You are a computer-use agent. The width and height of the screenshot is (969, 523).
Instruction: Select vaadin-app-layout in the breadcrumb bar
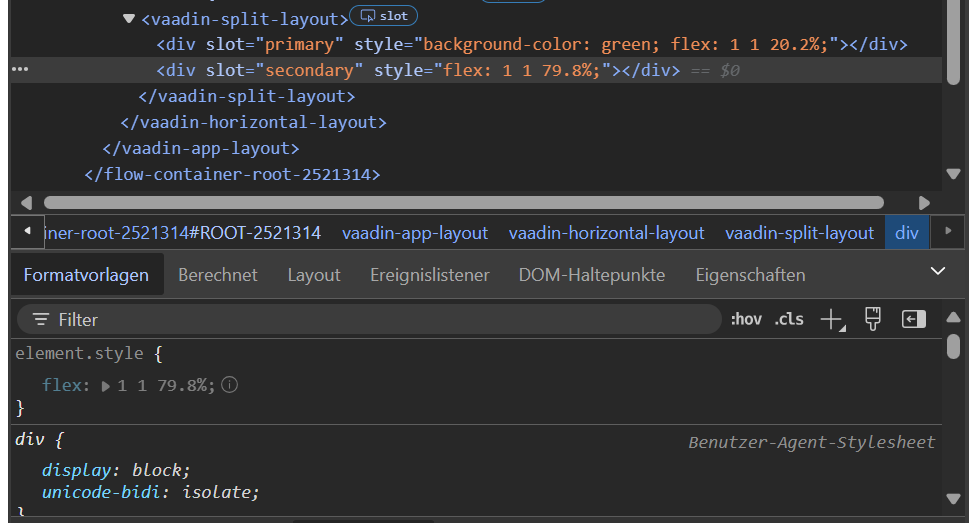tap(414, 233)
